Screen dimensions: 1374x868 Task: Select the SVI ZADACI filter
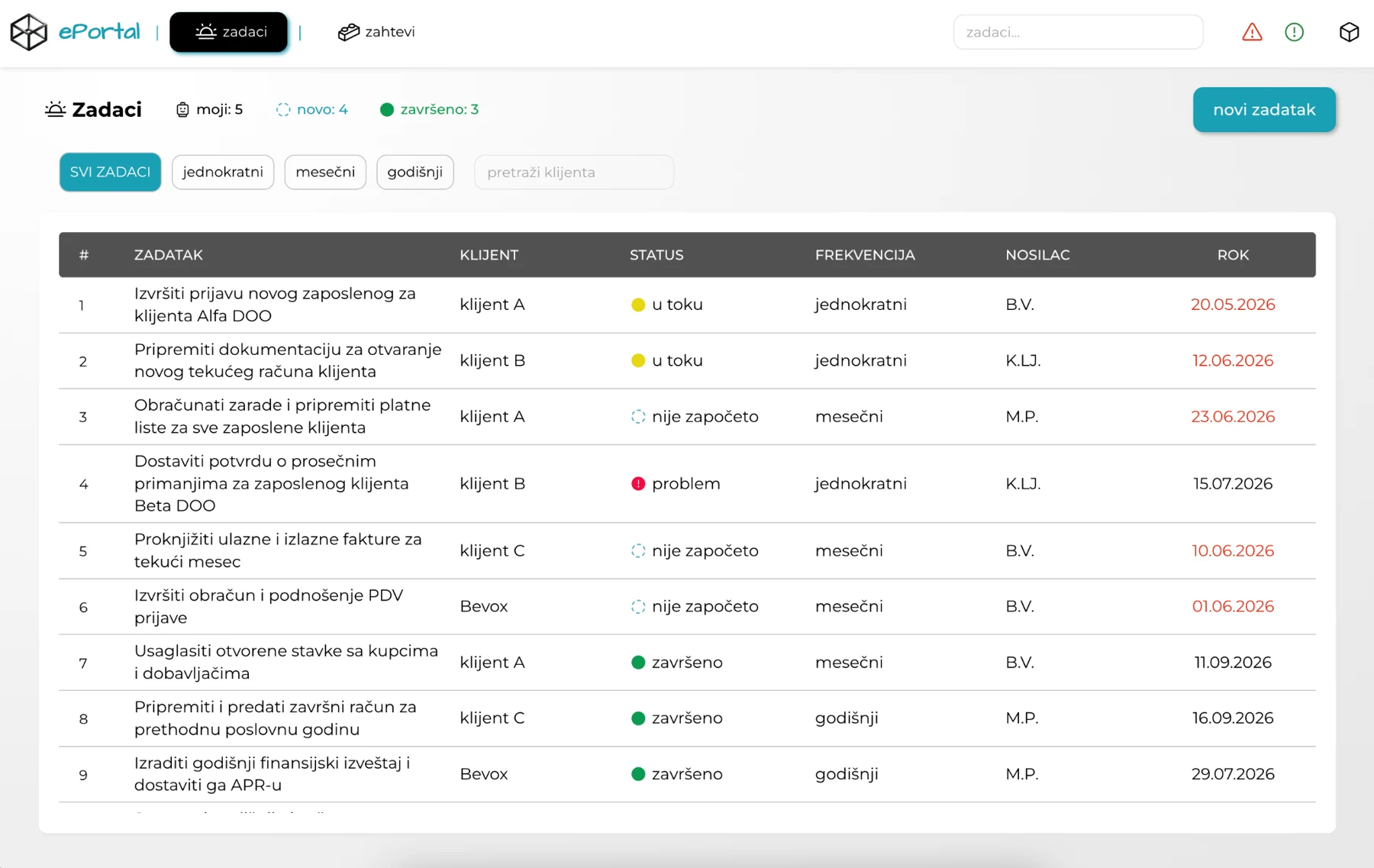110,172
